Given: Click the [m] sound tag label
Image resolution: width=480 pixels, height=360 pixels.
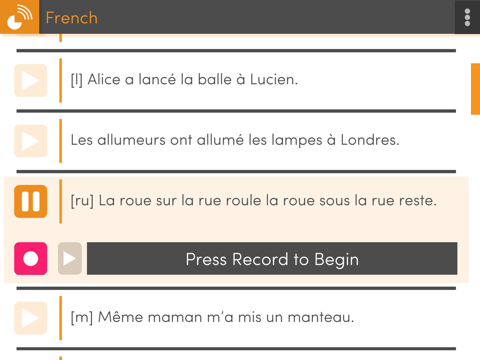Looking at the screenshot, I should point(82,317).
